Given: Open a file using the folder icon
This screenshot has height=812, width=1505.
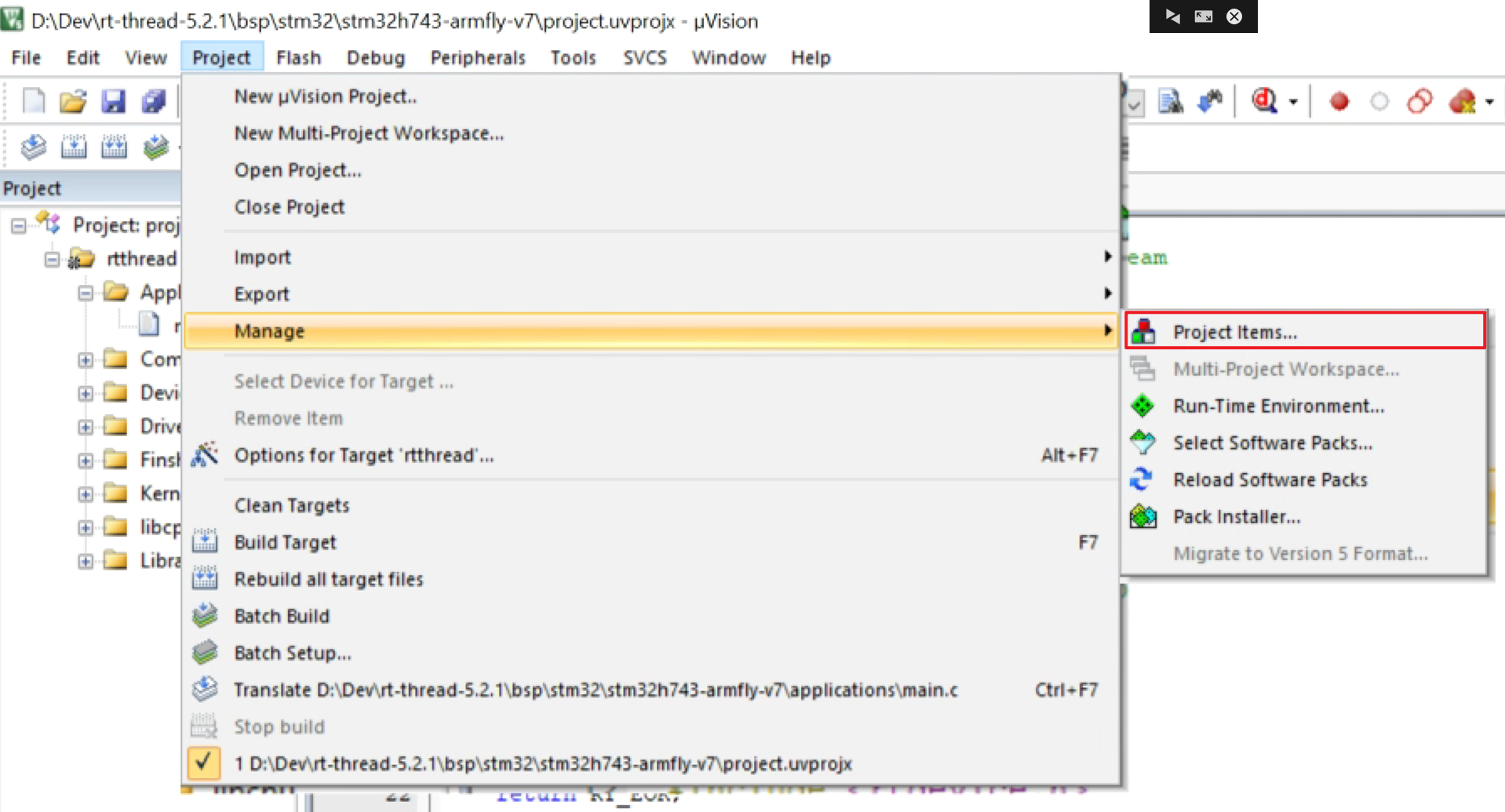Looking at the screenshot, I should (x=72, y=100).
